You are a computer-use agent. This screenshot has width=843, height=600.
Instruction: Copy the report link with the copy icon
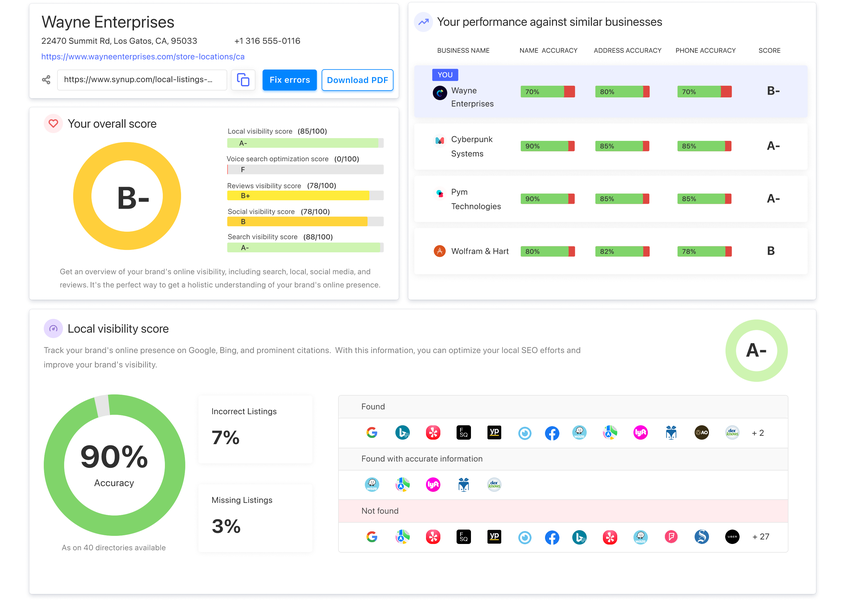coord(243,80)
